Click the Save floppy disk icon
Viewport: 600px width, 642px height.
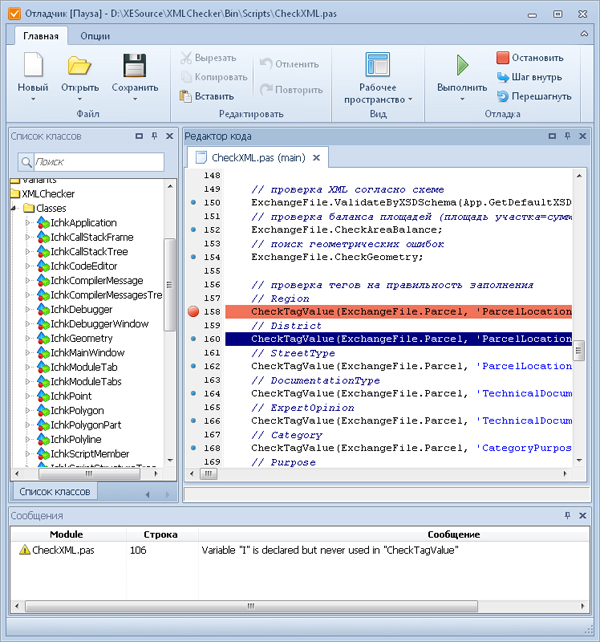(135, 66)
